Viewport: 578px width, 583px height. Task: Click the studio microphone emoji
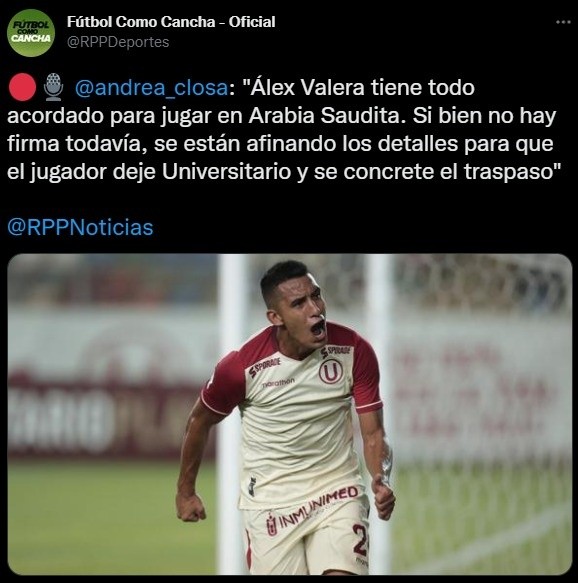pyautogui.click(x=54, y=87)
